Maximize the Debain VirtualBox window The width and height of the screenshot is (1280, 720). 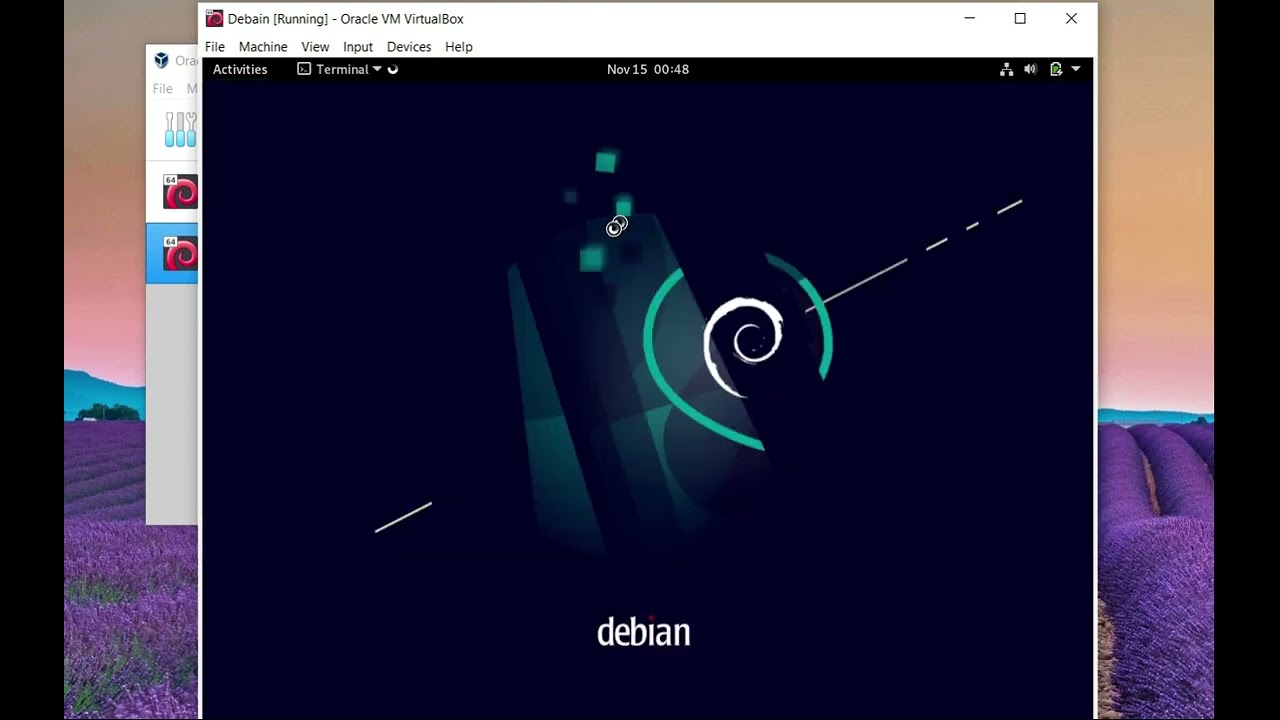pyautogui.click(x=1020, y=18)
